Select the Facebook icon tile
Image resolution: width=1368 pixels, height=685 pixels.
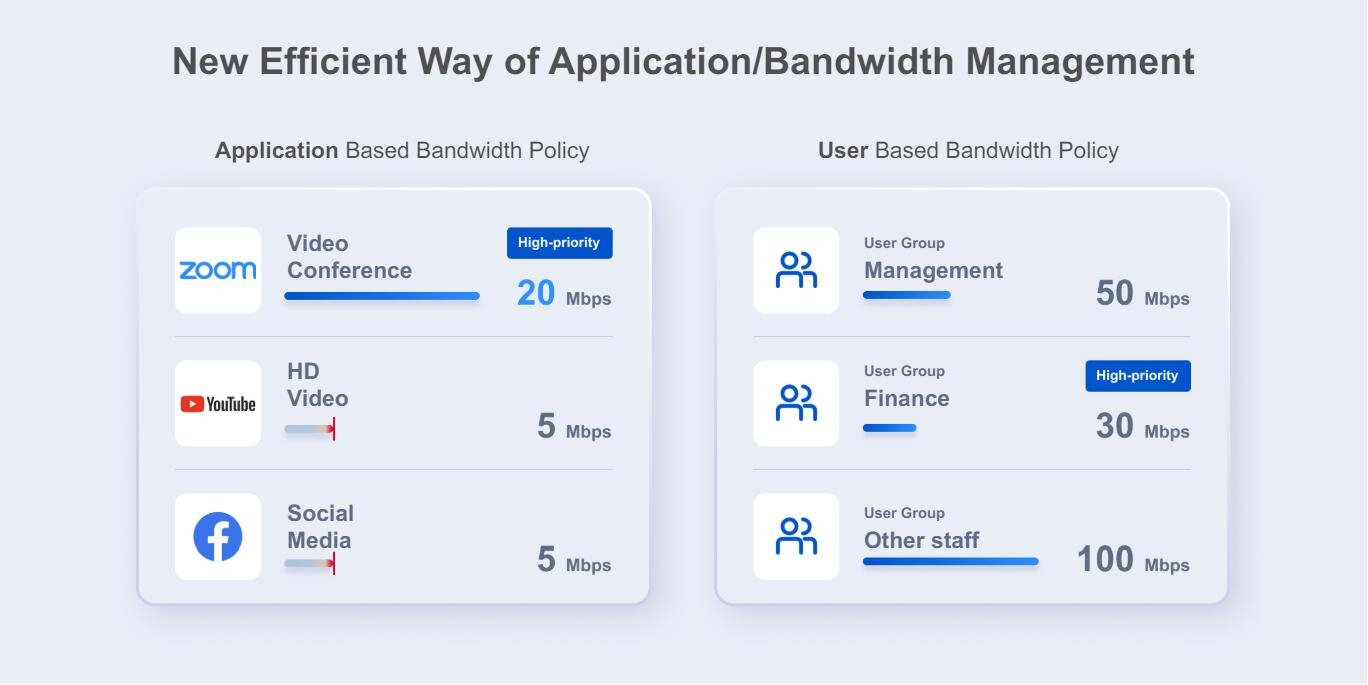[218, 537]
